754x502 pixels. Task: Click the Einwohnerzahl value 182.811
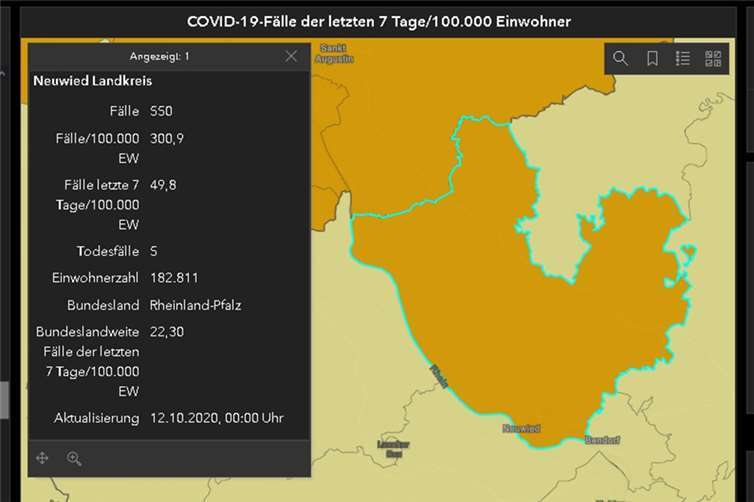(x=180, y=277)
